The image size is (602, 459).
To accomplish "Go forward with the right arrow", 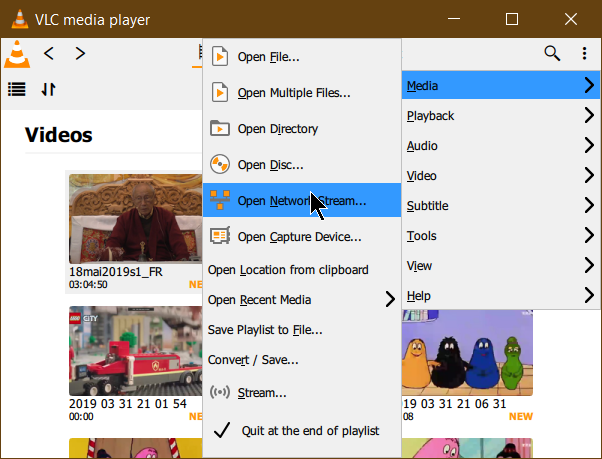I will tap(80, 53).
